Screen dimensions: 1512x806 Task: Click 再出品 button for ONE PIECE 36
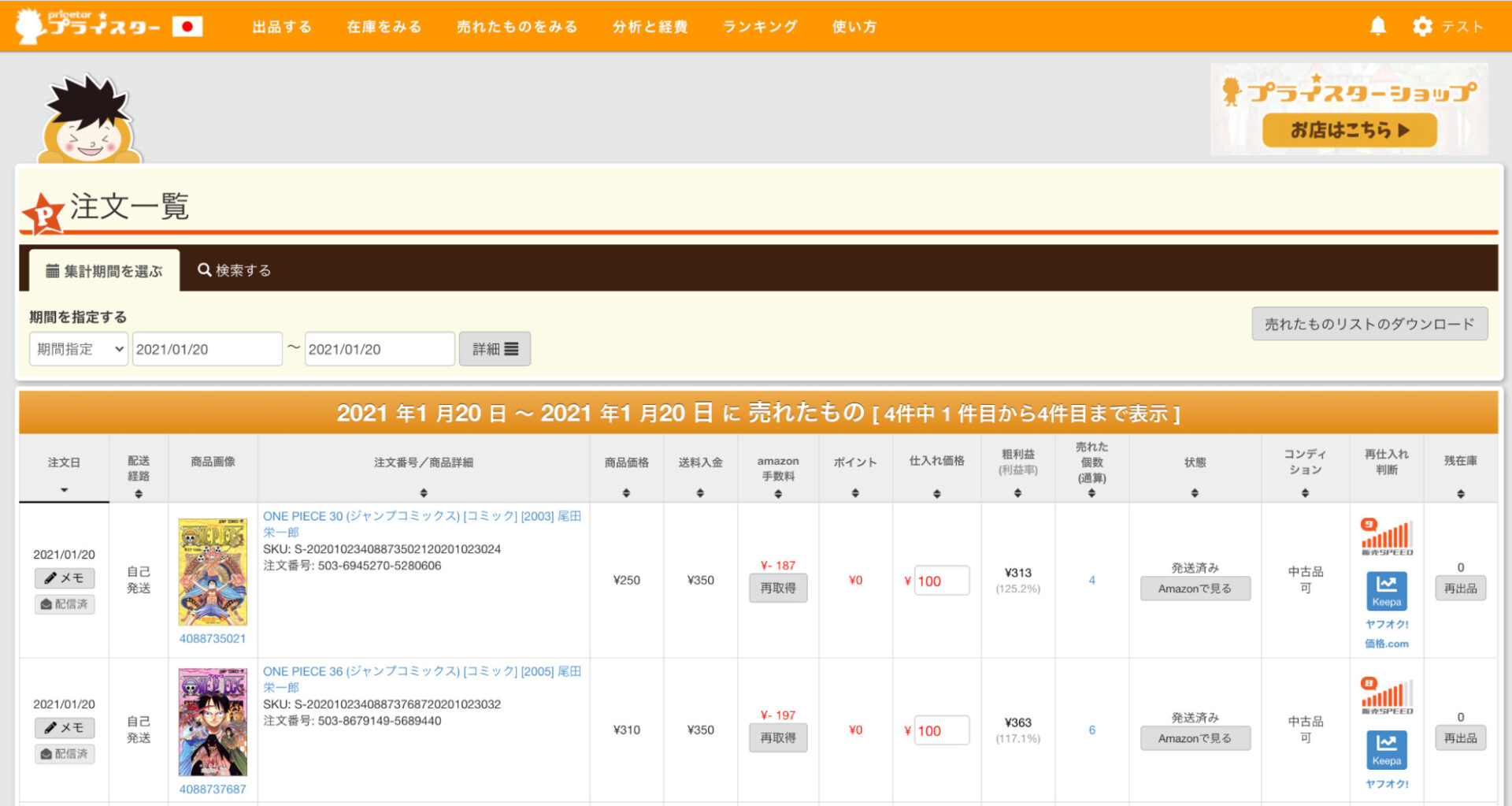pos(1461,738)
